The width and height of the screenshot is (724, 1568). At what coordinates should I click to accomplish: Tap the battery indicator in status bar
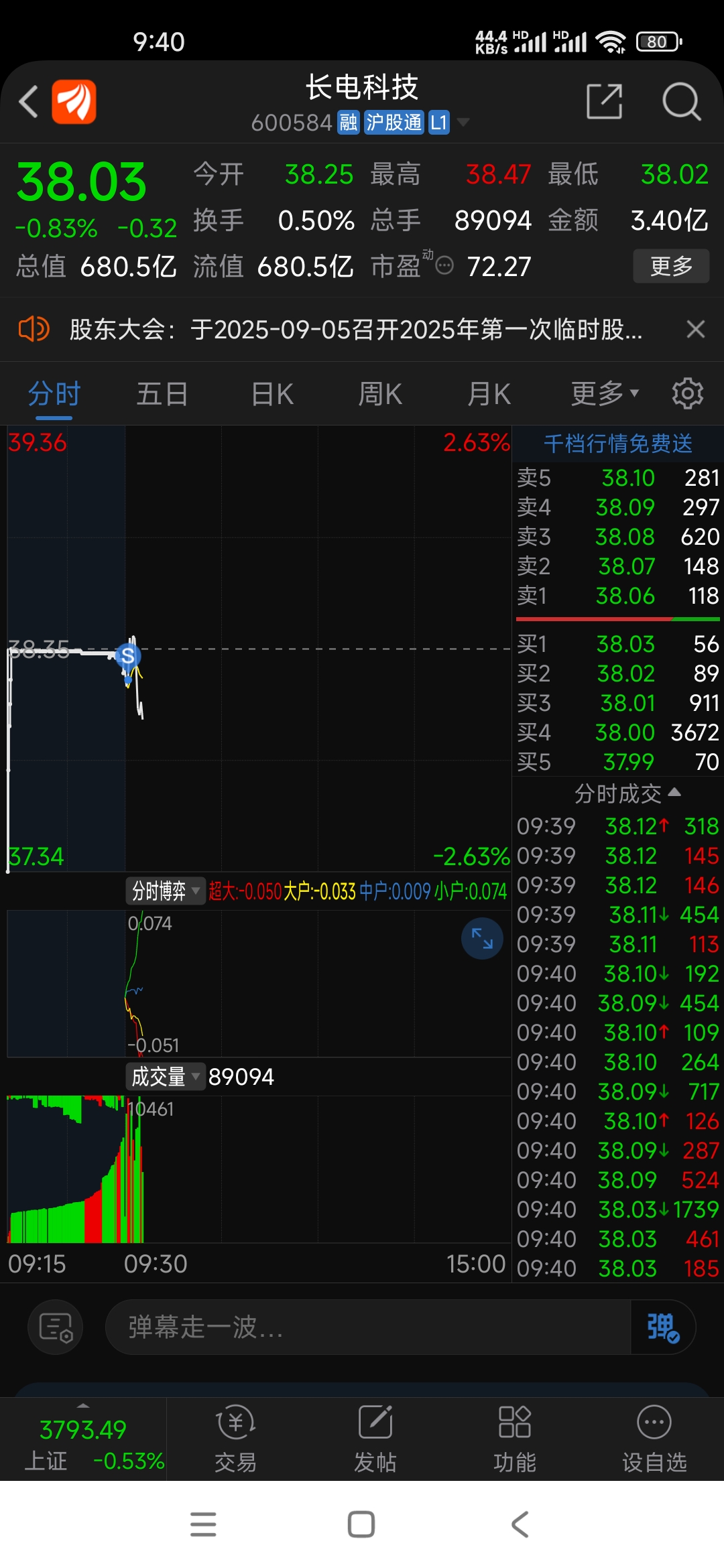point(659,42)
